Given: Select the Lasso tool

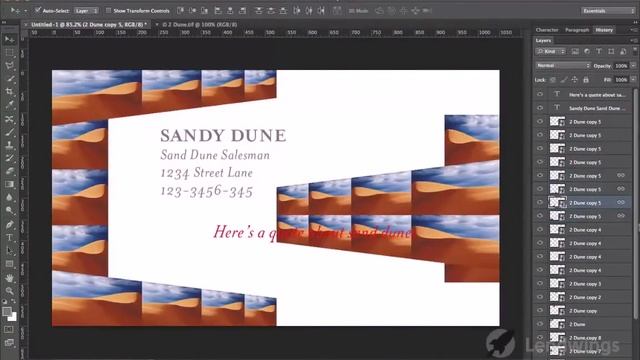Looking at the screenshot, I should coord(9,66).
